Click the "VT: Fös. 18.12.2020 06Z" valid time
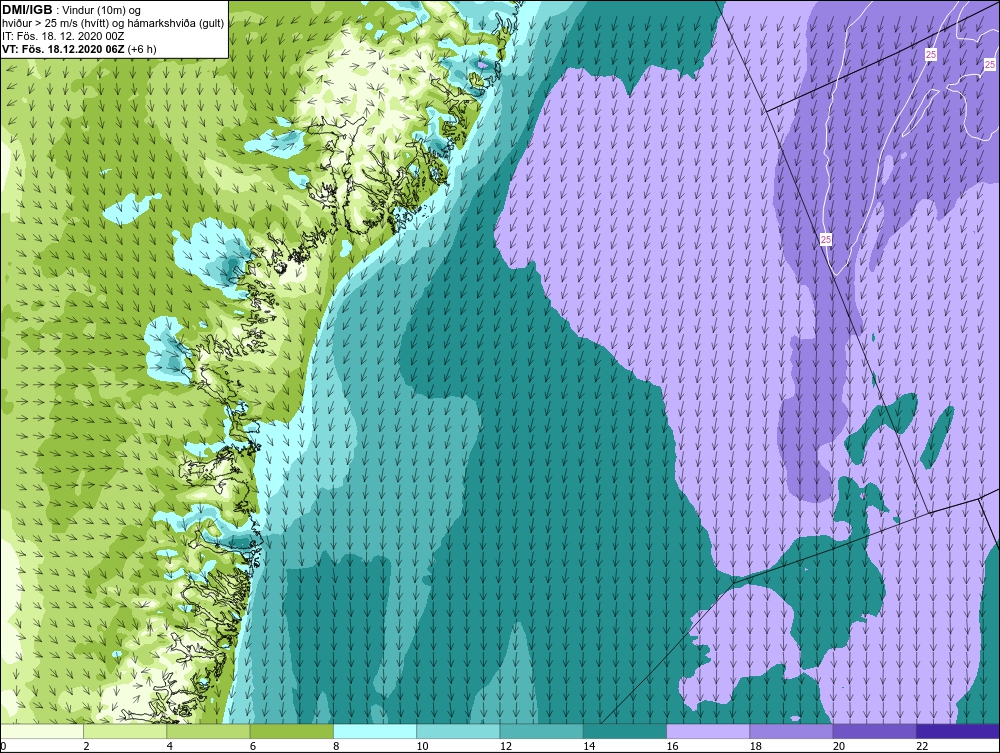Image resolution: width=1000 pixels, height=753 pixels. [x=64, y=48]
